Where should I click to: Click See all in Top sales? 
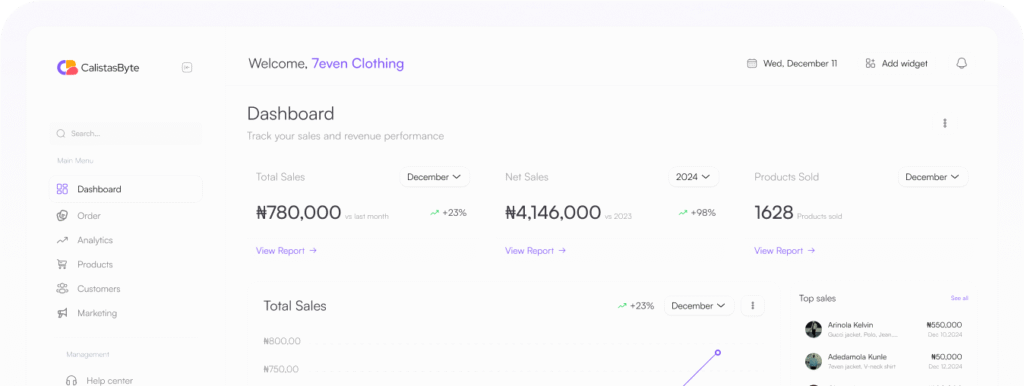click(x=959, y=298)
